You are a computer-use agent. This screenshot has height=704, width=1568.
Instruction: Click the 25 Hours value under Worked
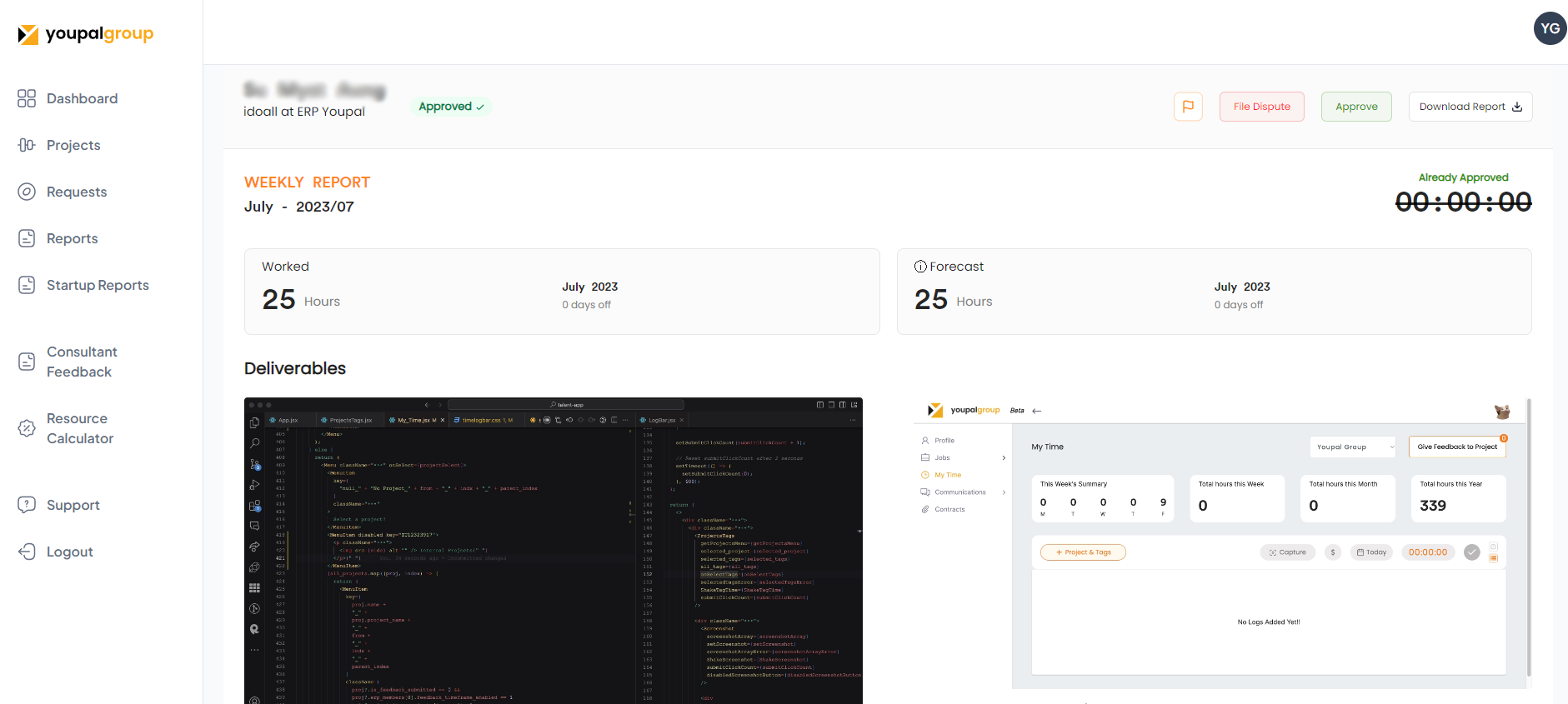[x=301, y=299]
